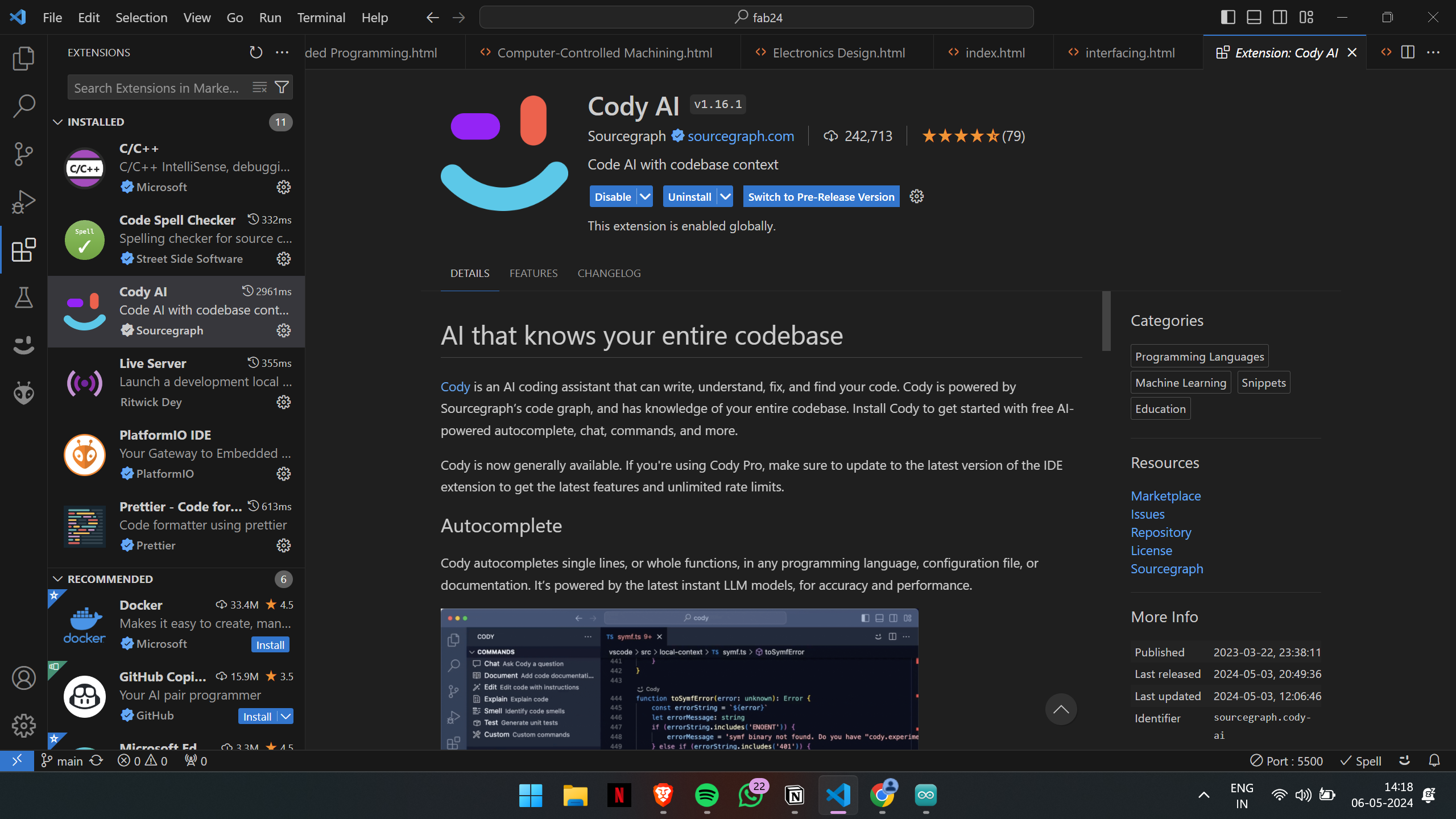Toggle the secondary side bar

point(1280,18)
